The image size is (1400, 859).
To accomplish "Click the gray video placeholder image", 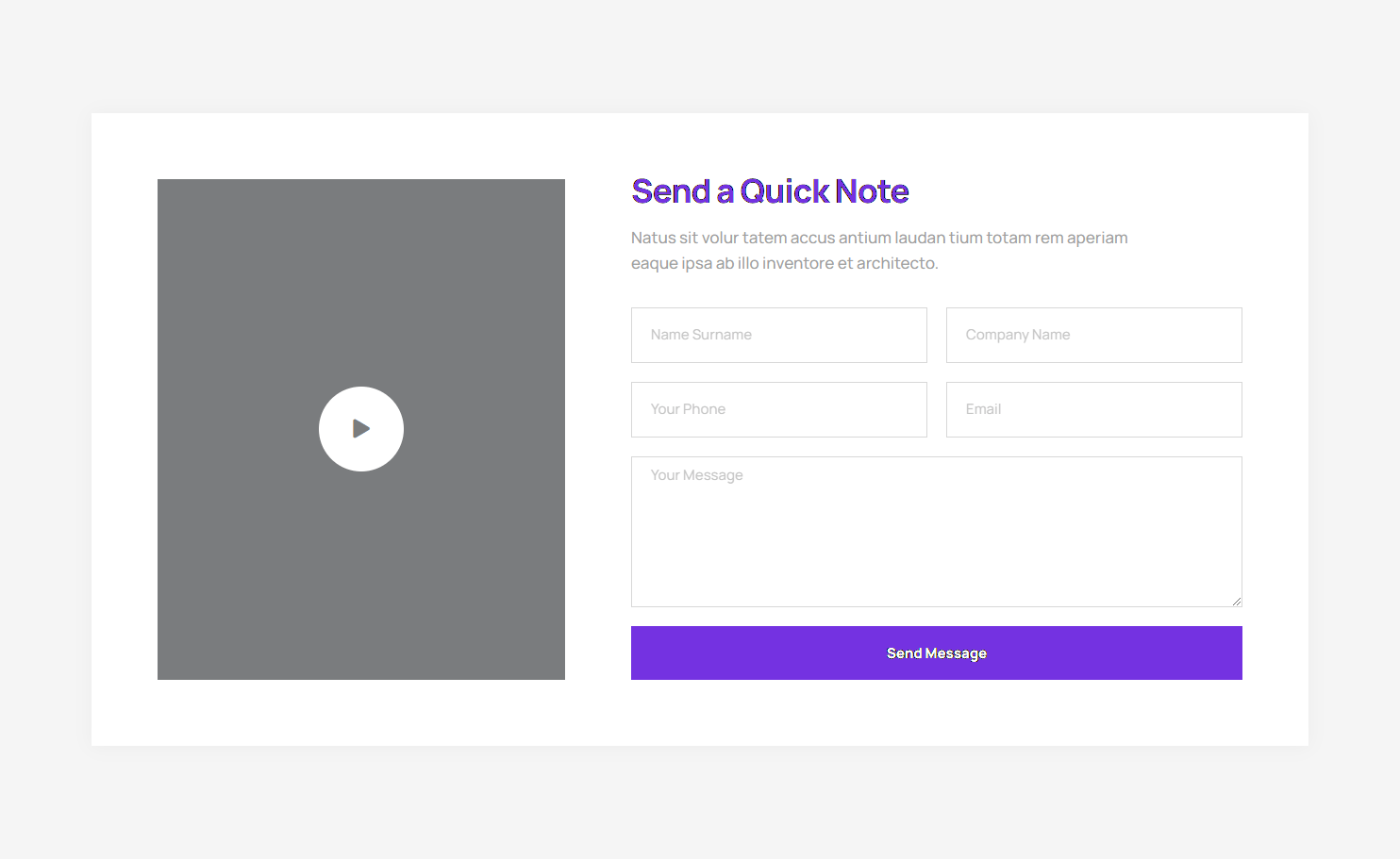I will 361,429.
